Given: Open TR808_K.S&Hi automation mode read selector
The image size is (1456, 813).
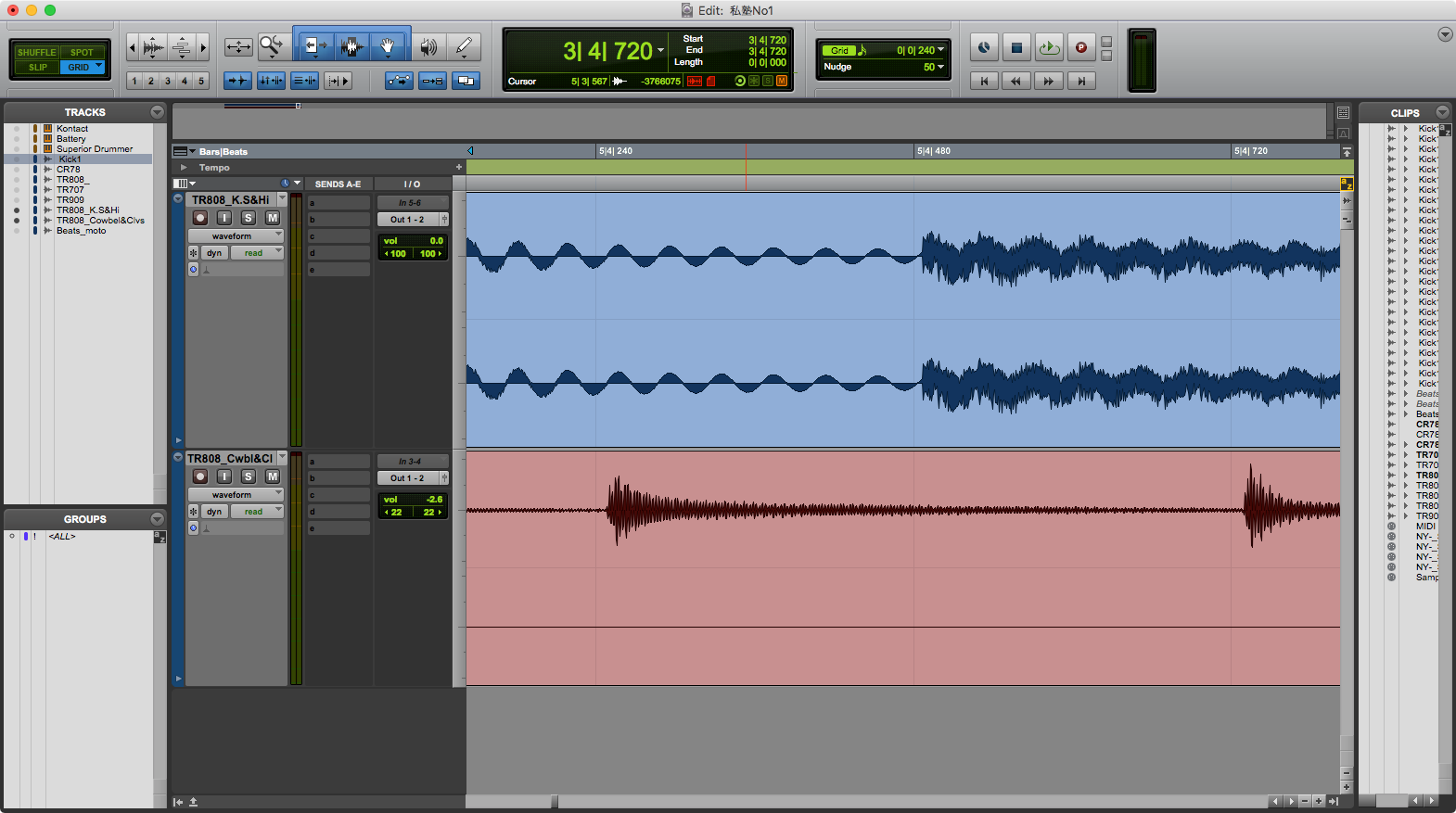Looking at the screenshot, I should (x=258, y=253).
